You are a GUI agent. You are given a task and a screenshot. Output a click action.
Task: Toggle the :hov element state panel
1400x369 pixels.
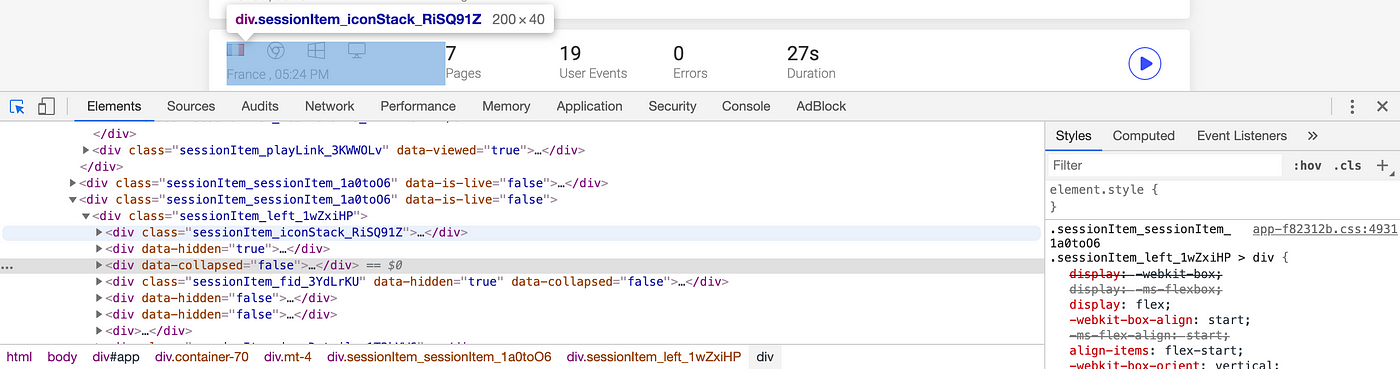pos(1306,166)
